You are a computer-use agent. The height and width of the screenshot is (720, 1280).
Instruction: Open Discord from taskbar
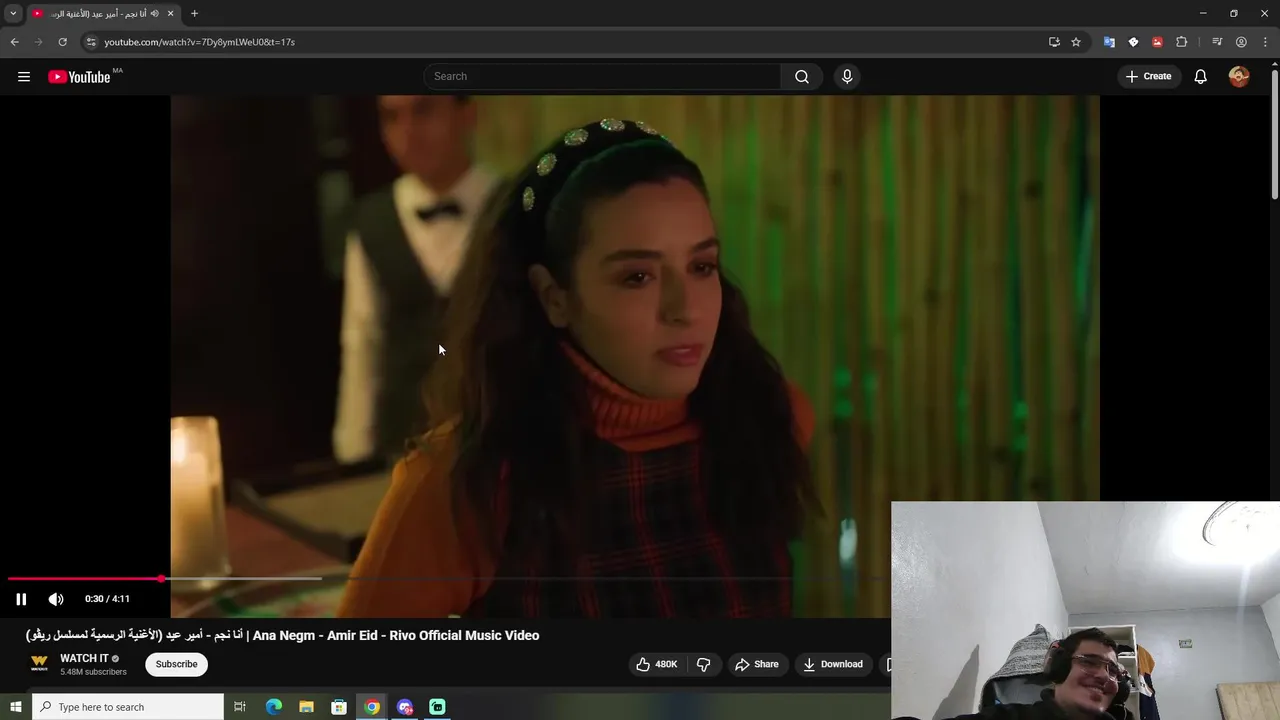[x=405, y=707]
